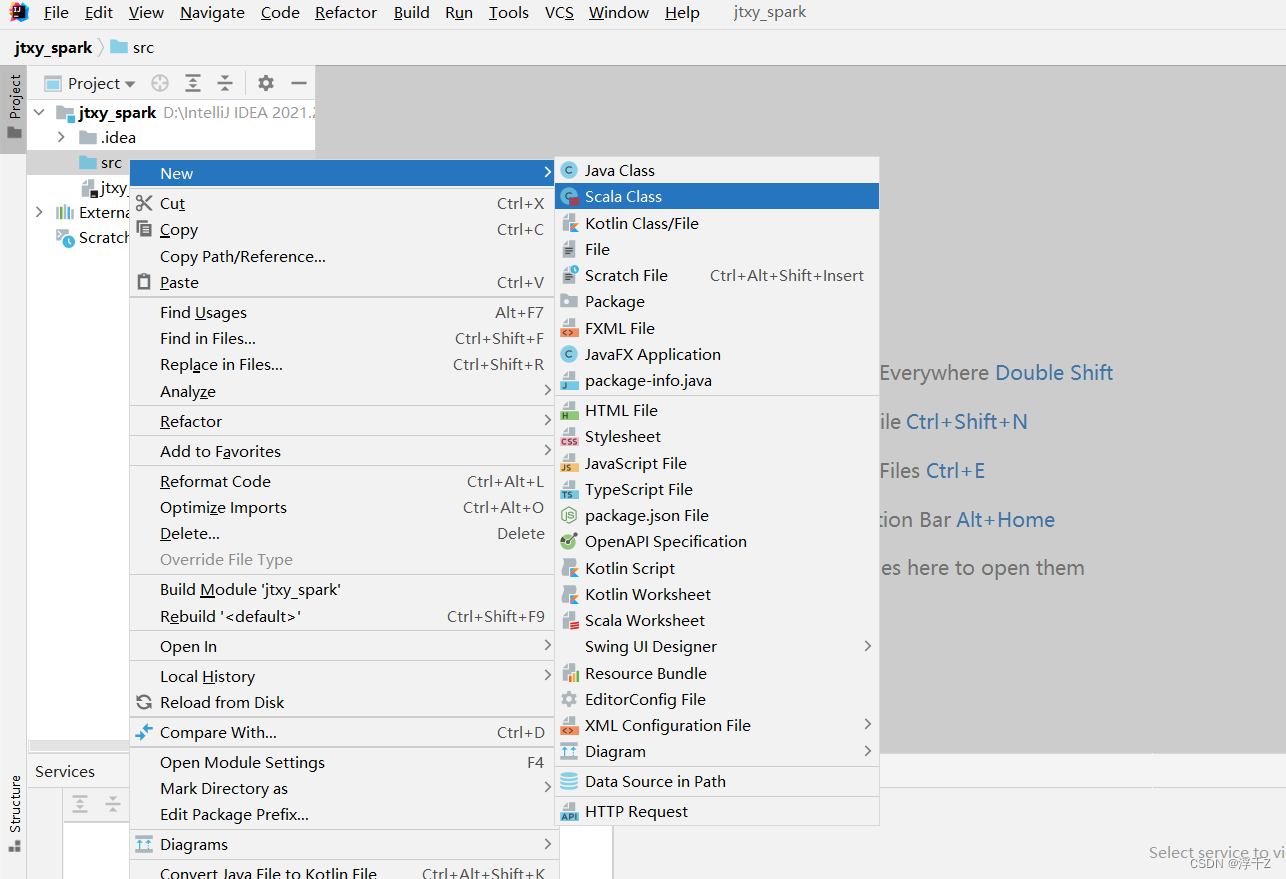Click the Data Source in Path icon
This screenshot has height=879, width=1286.
tap(569, 781)
